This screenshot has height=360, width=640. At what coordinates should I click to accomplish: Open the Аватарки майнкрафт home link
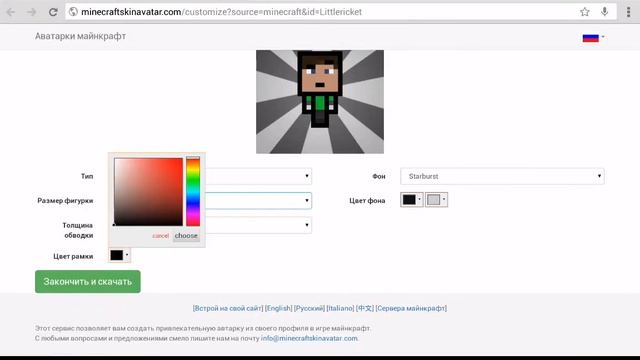80,36
